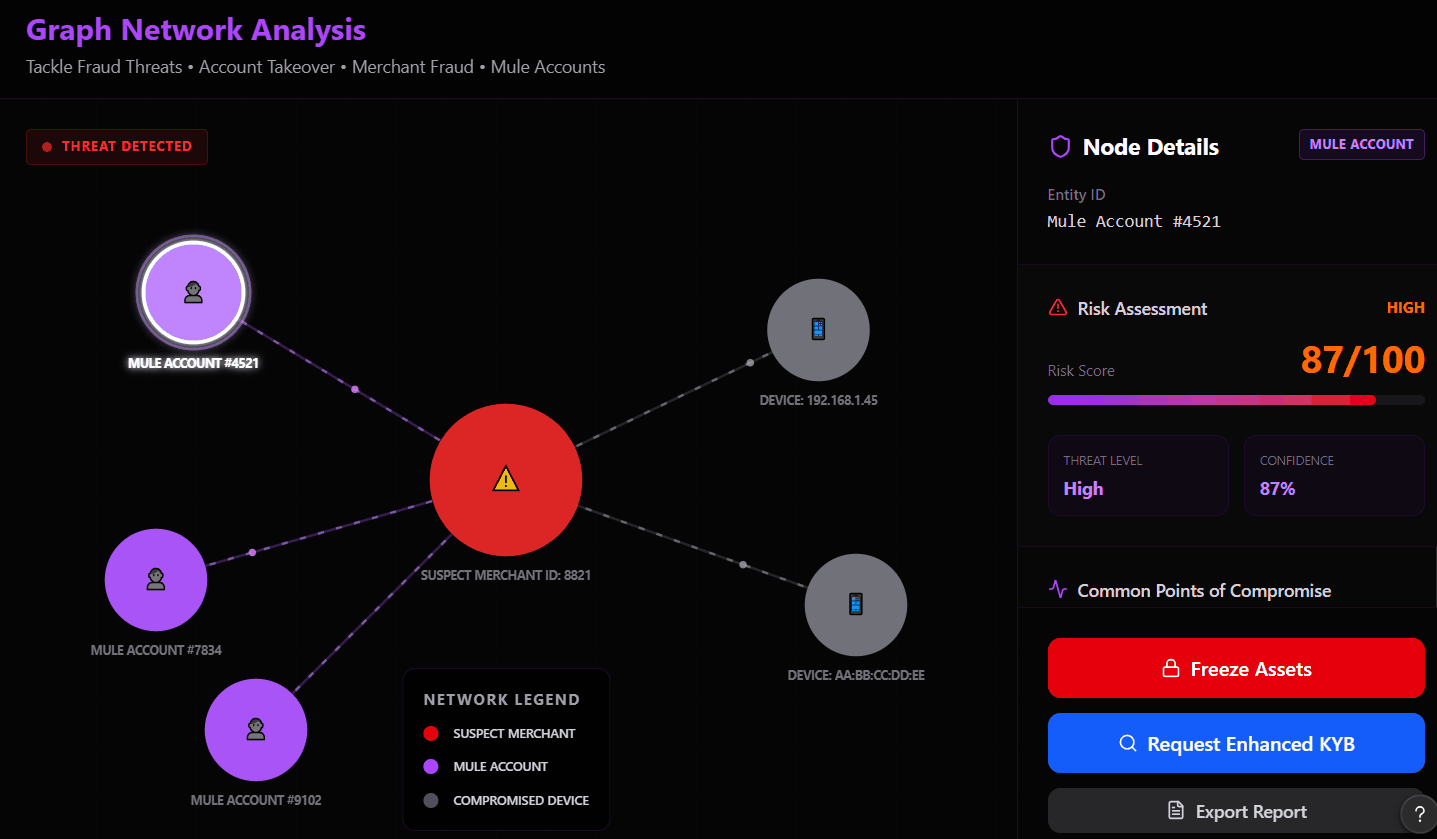
Task: Click the 87/100 risk score value
Action: pyautogui.click(x=1363, y=359)
